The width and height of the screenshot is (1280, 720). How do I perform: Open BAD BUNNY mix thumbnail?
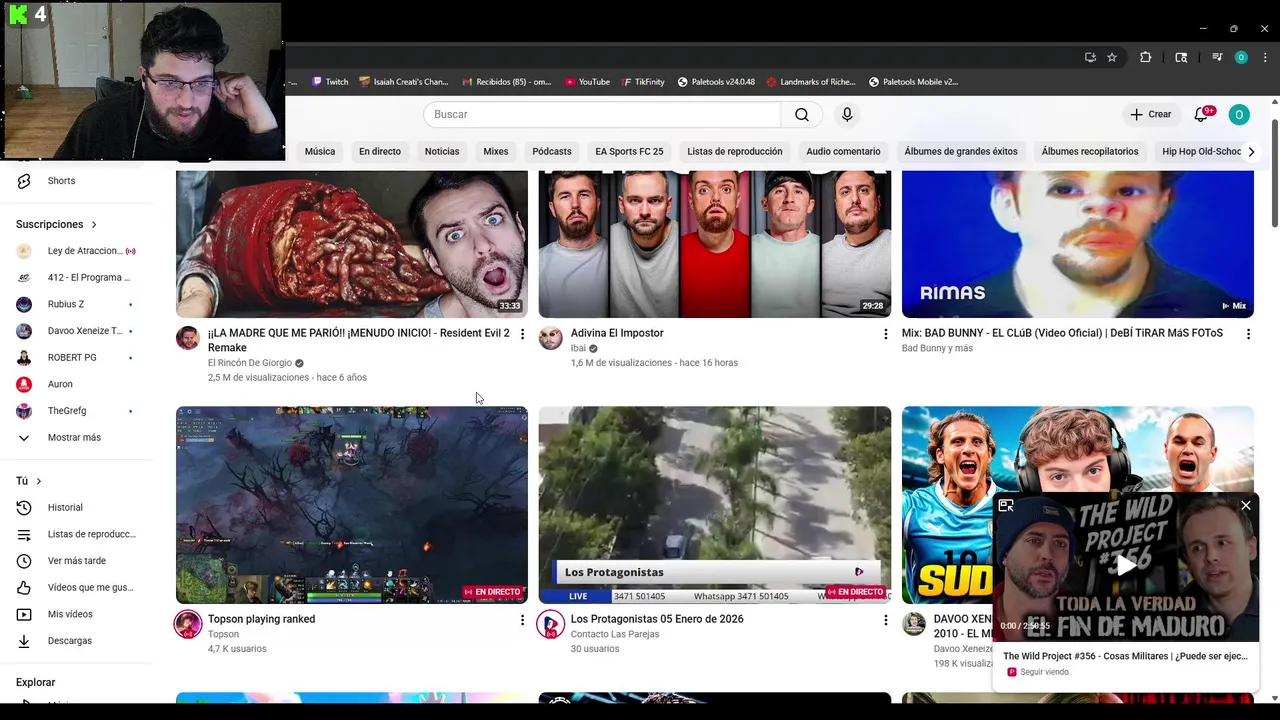(x=1078, y=244)
